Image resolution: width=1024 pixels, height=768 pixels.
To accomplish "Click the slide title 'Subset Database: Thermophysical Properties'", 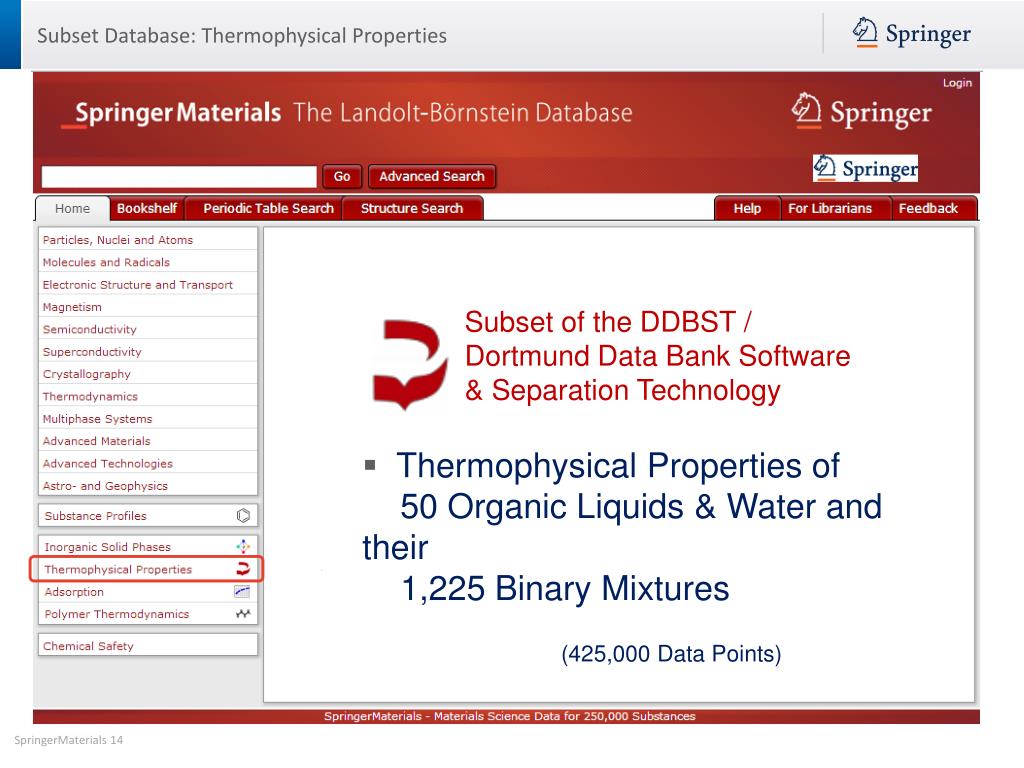I will pyautogui.click(x=242, y=35).
